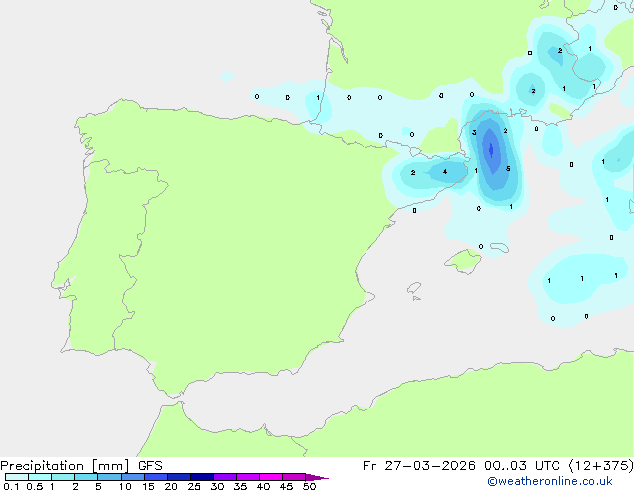Image resolution: width=634 pixels, height=490 pixels.
Task: Click the '0.1' legend scale label
Action: [11, 486]
